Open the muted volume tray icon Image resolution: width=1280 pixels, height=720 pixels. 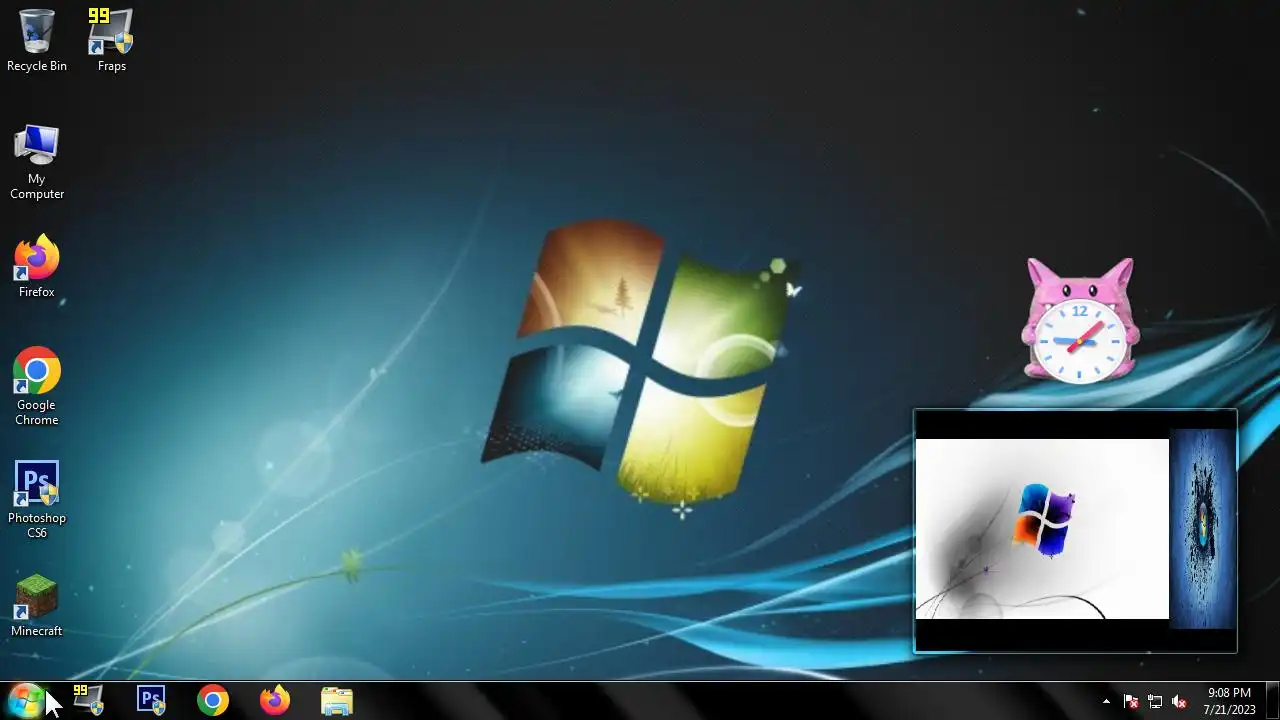[x=1179, y=701]
